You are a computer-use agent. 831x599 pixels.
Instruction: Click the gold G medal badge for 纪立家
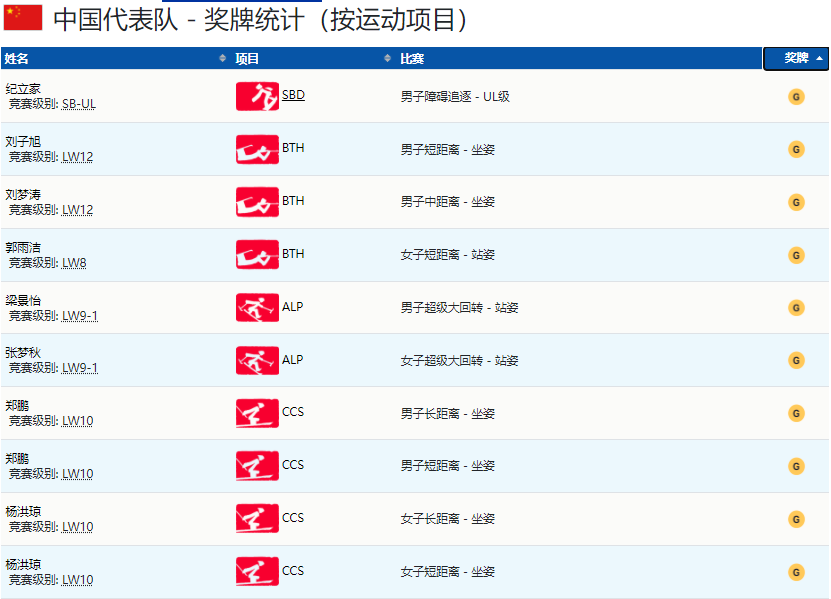click(x=796, y=96)
